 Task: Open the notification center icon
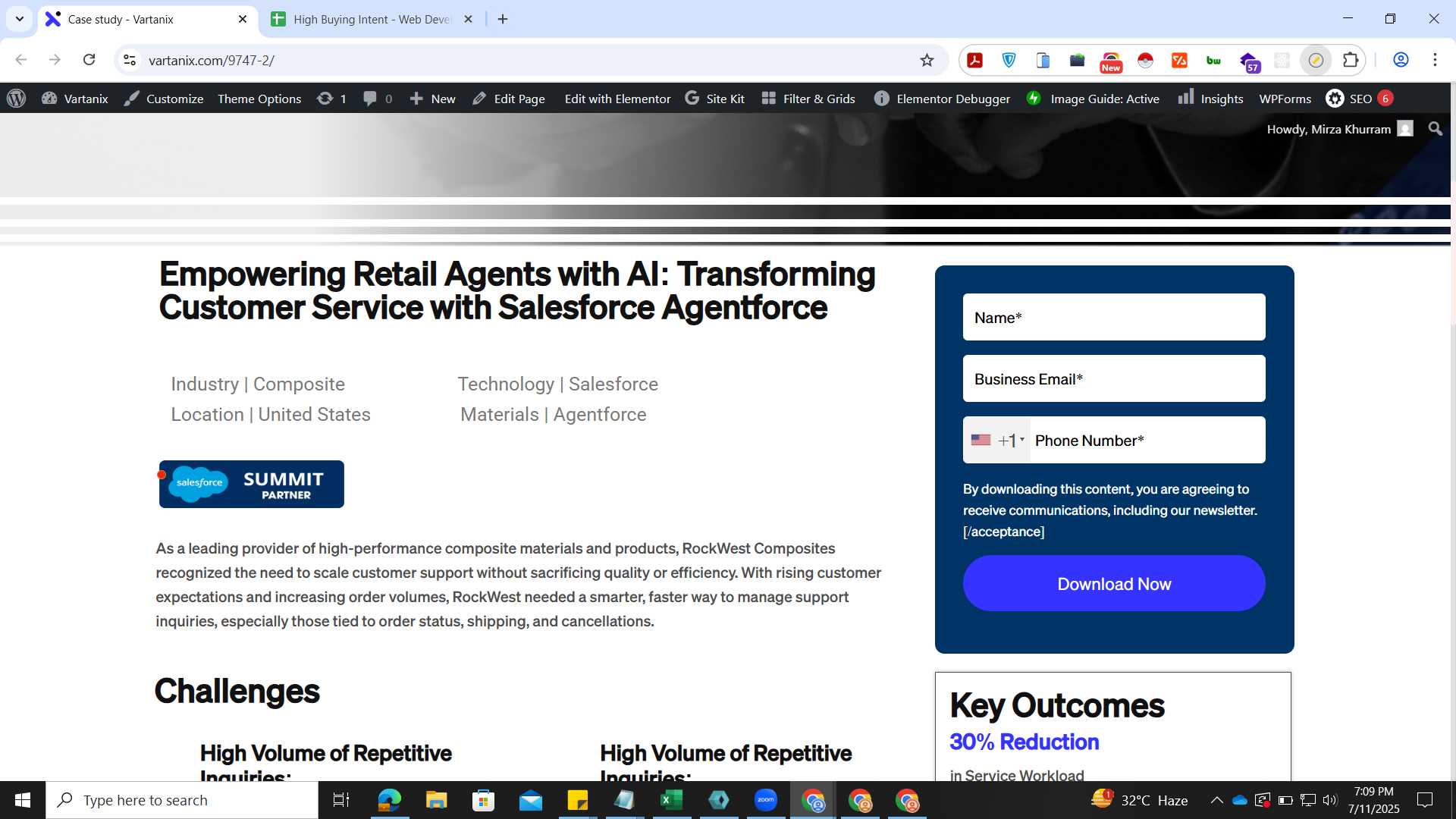[1425, 800]
